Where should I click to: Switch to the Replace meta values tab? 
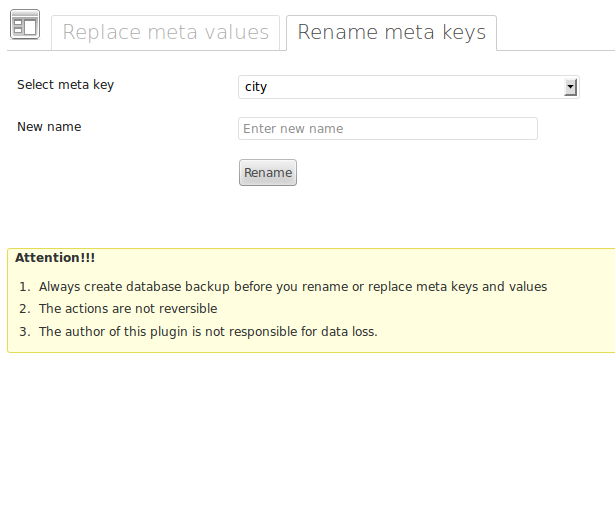[165, 32]
